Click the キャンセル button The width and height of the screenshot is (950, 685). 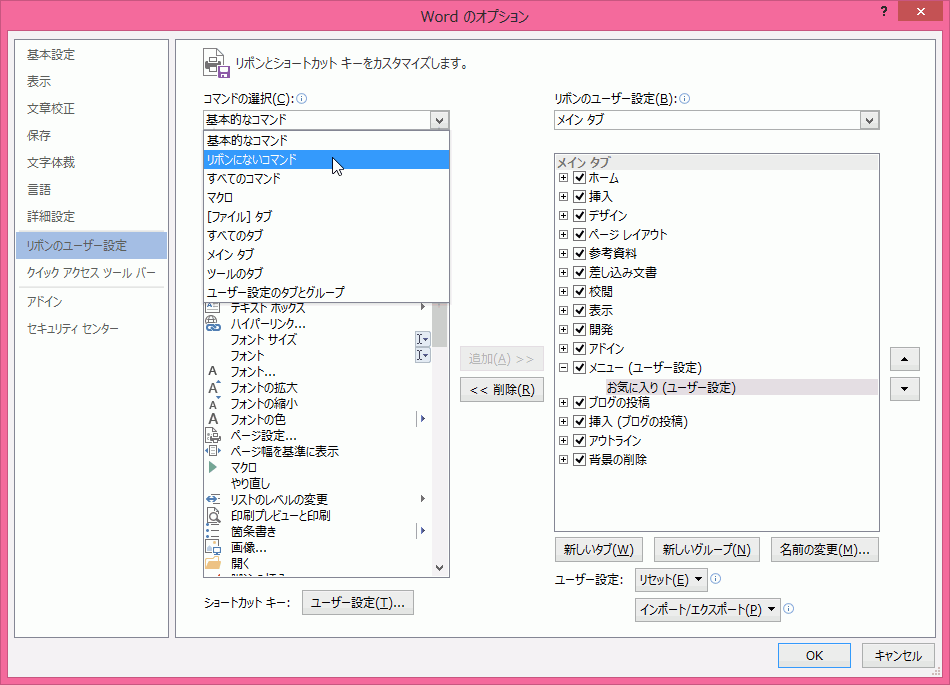click(898, 655)
